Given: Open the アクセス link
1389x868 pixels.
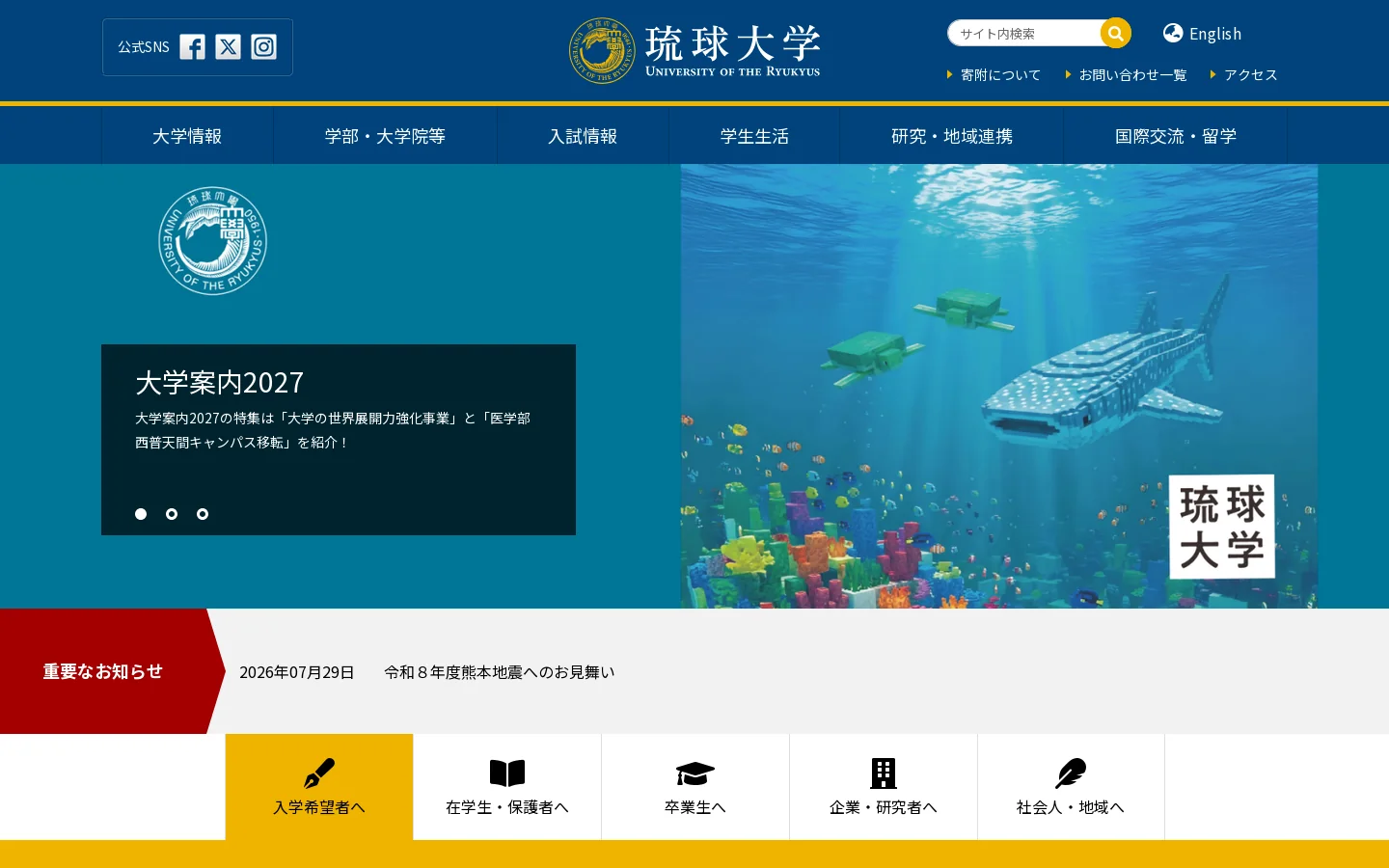Looking at the screenshot, I should point(1250,75).
